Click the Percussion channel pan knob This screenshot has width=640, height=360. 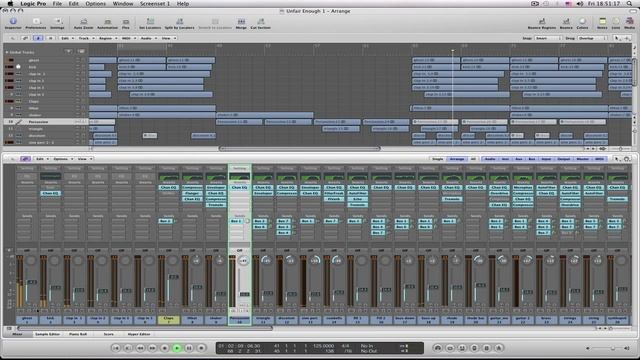[243, 260]
